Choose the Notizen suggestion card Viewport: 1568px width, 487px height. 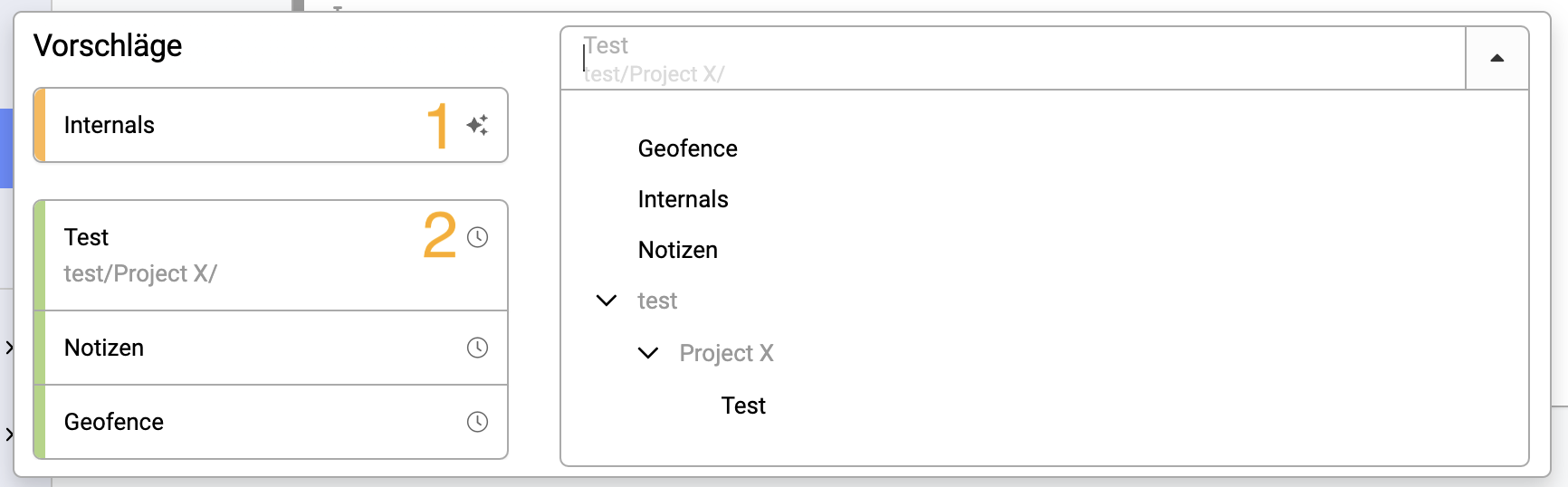point(271,348)
